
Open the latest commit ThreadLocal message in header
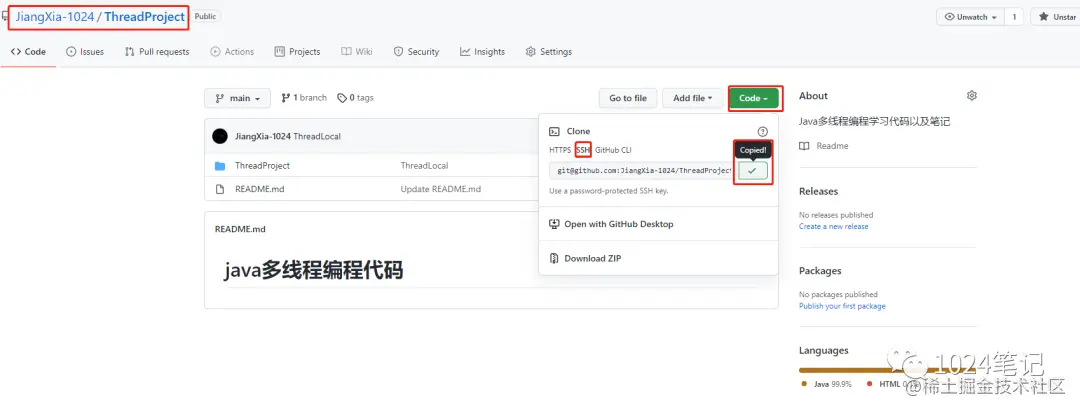(317, 136)
